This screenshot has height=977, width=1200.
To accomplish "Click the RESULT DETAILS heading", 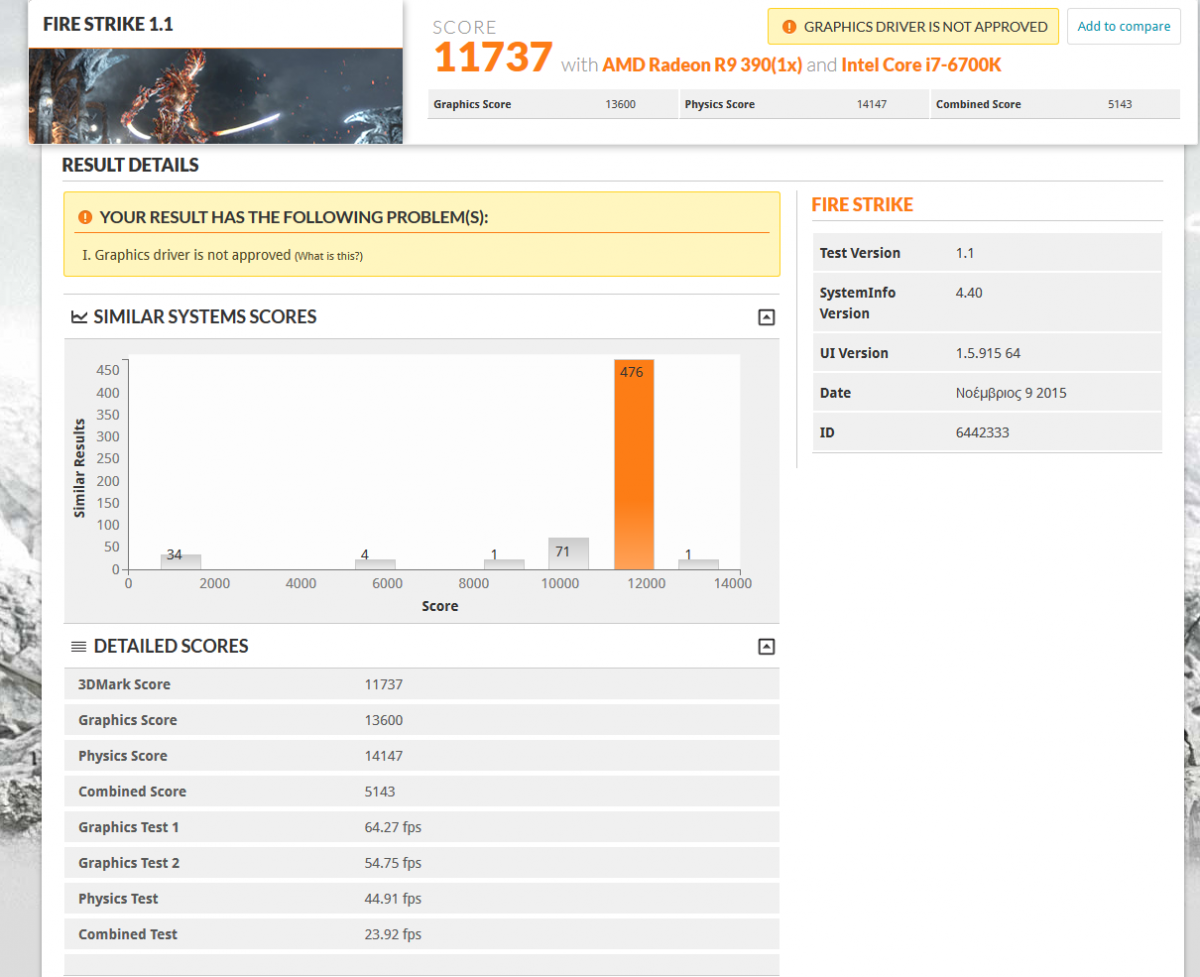I will (130, 165).
